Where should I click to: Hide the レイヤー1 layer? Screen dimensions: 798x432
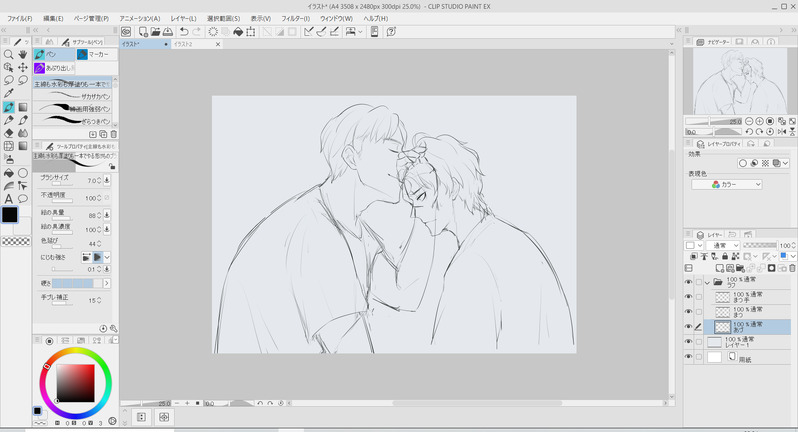688,342
